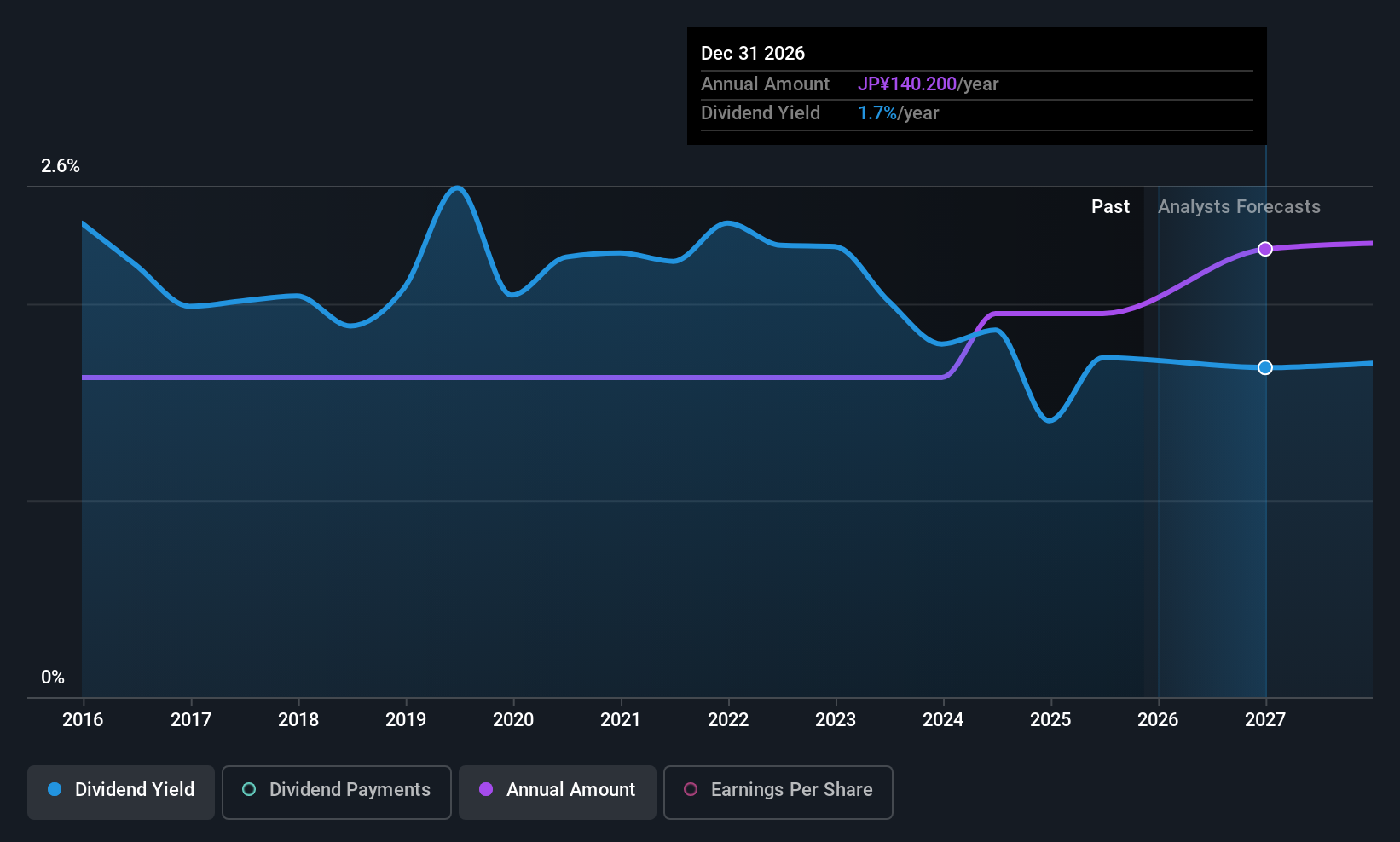Click the 1.7% dividend yield tooltip value
This screenshot has width=1400, height=842.
(877, 113)
